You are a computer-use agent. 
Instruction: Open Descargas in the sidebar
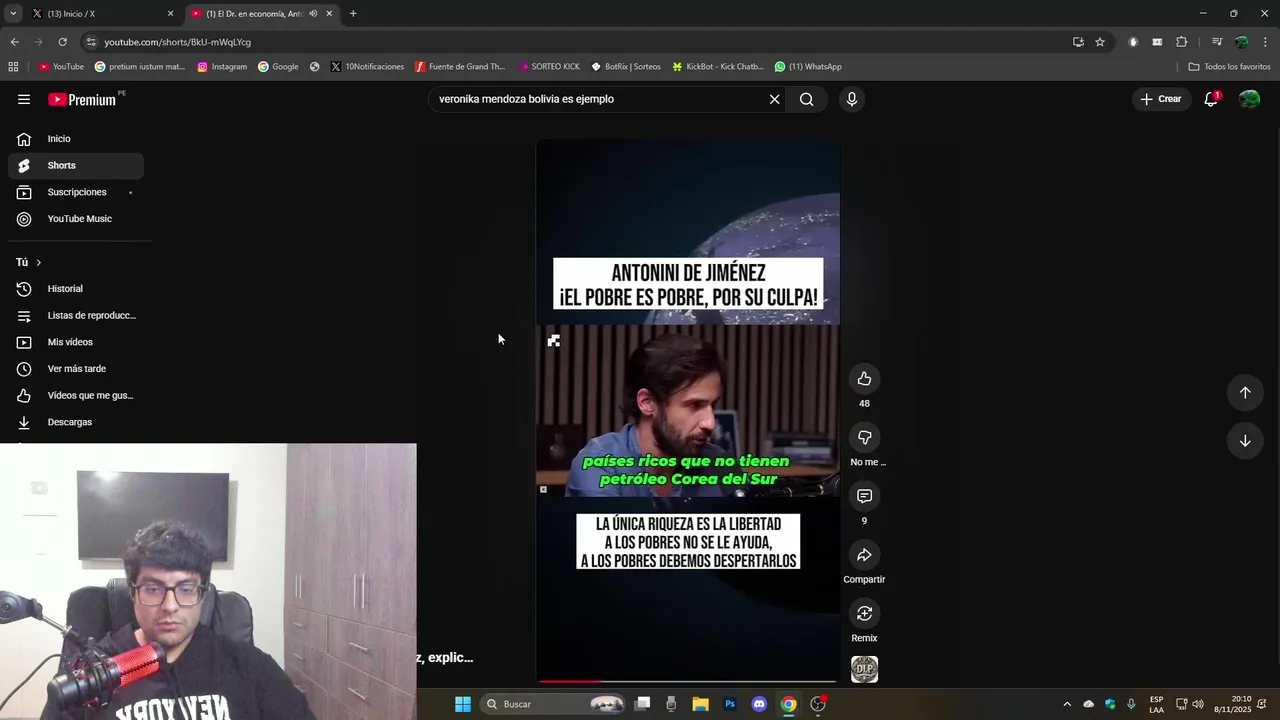pyautogui.click(x=76, y=422)
